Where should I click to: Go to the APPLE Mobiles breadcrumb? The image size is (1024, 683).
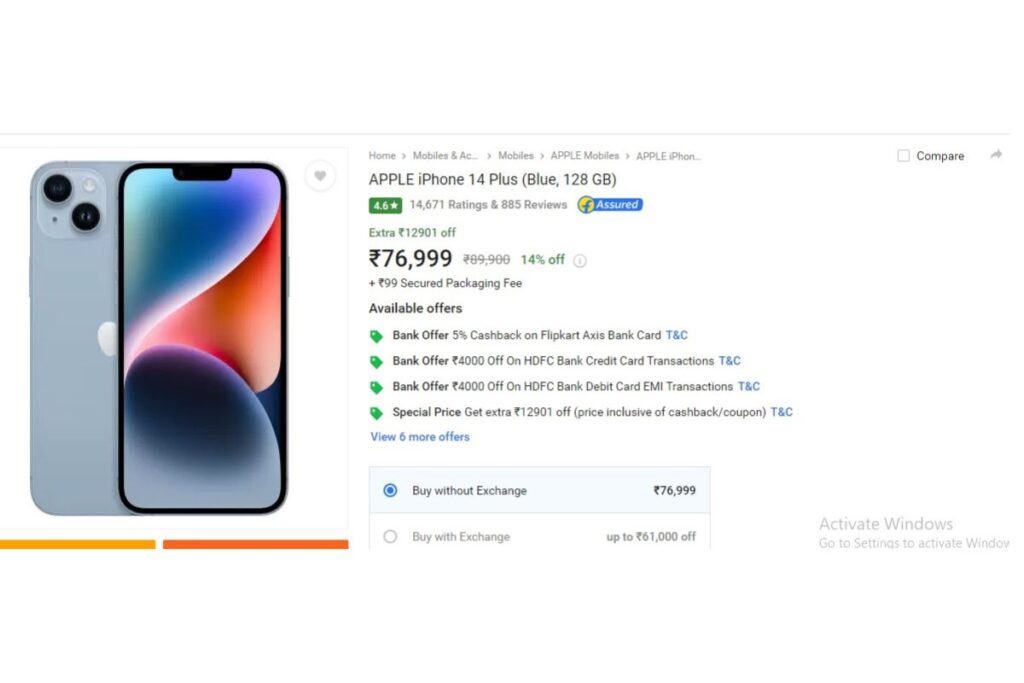[584, 155]
